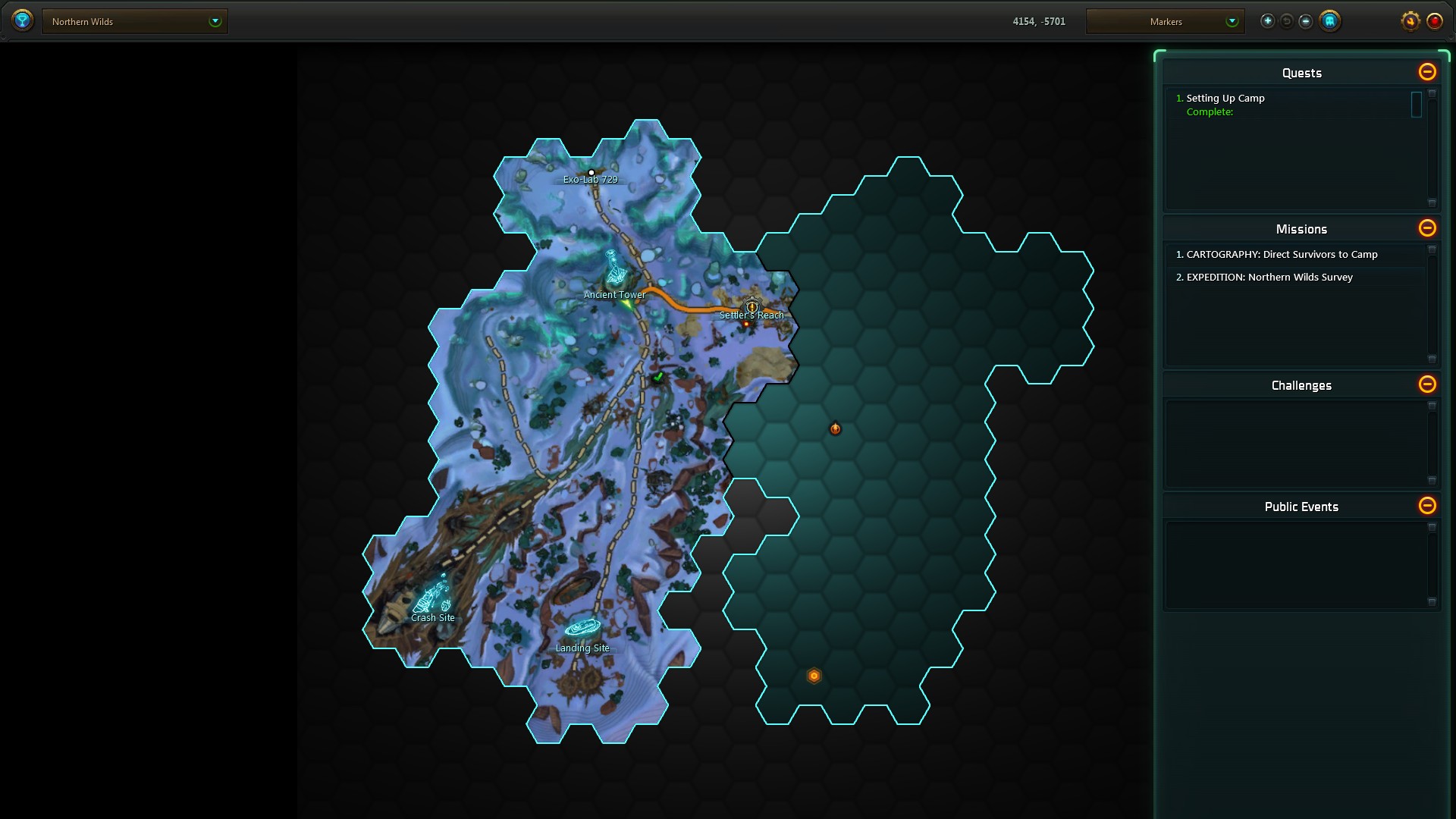
Task: Open map settings via the wrench gear icon
Action: (1410, 21)
